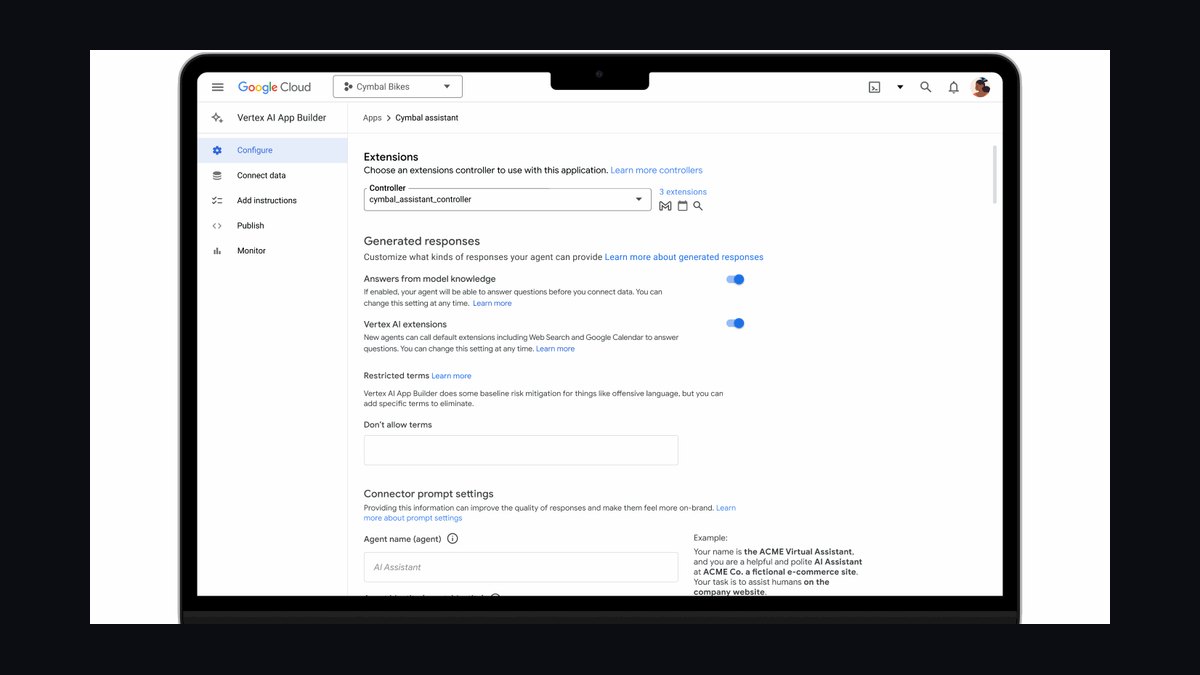Disable Answers from model knowledge toggle
Viewport: 1200px width, 675px height.
point(735,280)
